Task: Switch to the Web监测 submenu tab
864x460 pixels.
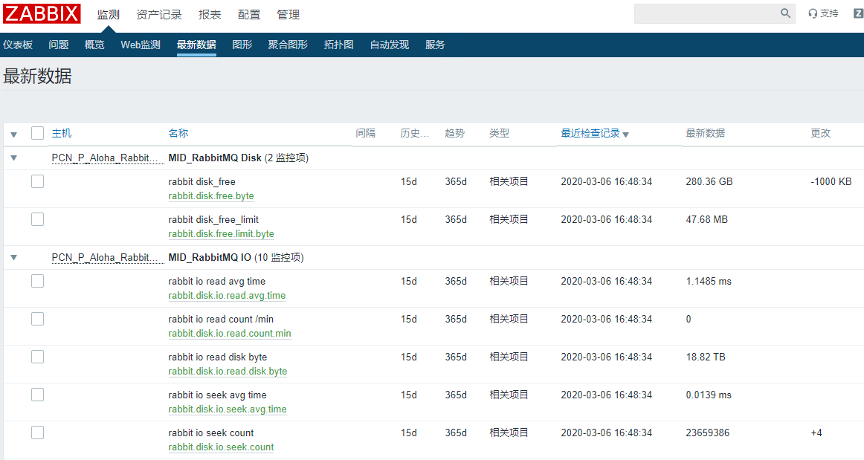Action: pos(141,45)
